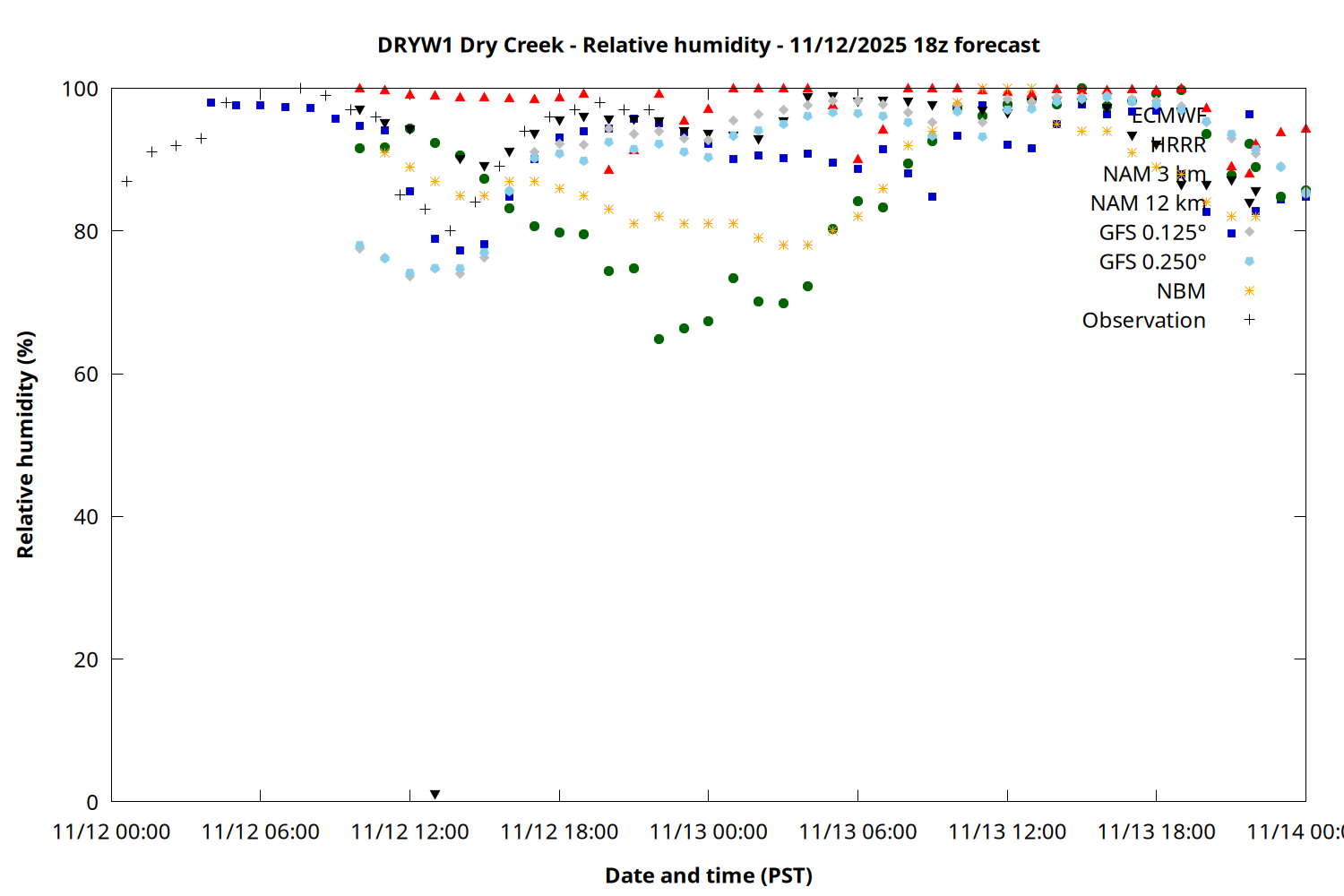
Task: Click the 'Relative humidity (%)' y-axis label
Action: (25, 444)
